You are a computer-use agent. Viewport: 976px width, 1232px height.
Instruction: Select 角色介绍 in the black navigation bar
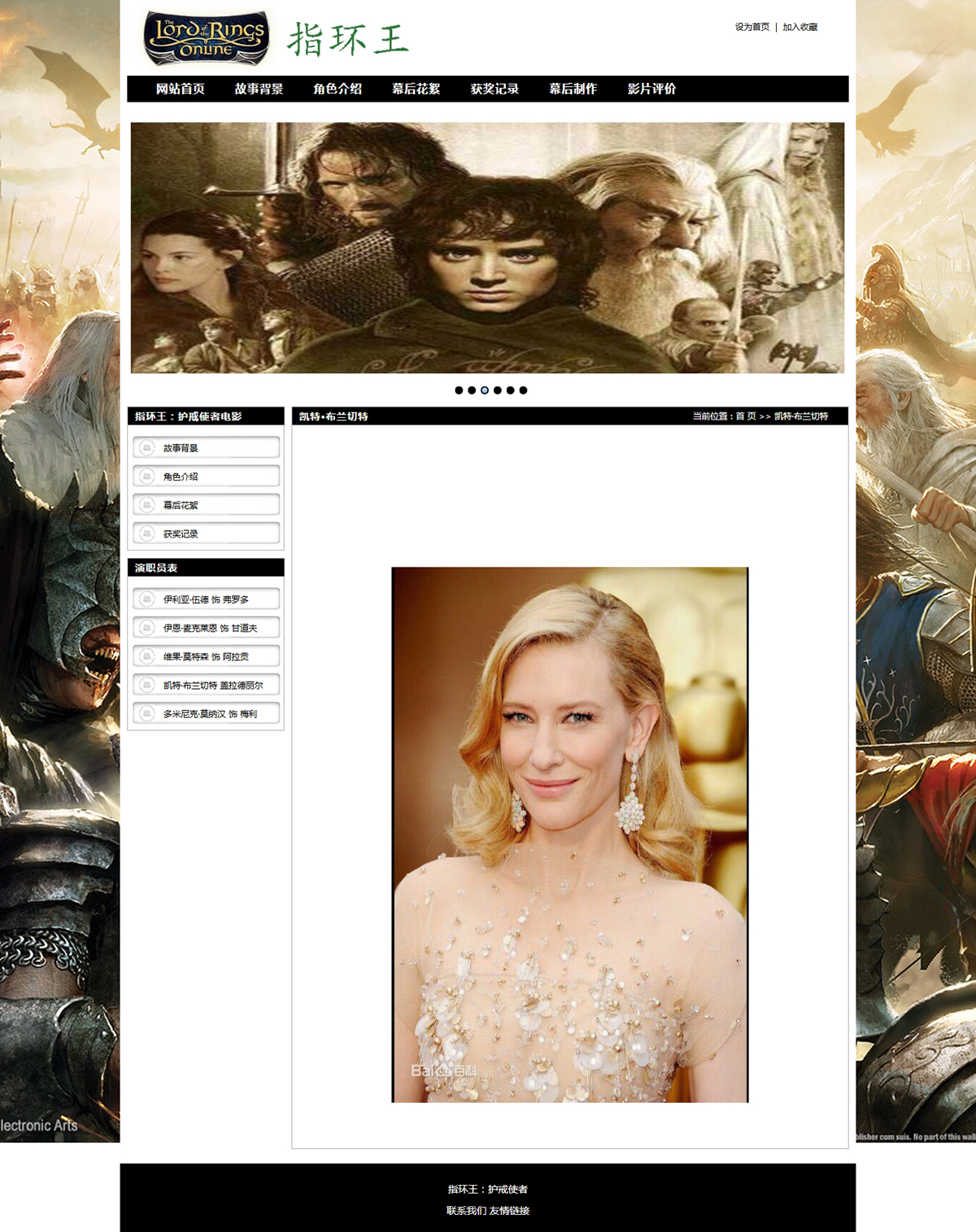[338, 89]
